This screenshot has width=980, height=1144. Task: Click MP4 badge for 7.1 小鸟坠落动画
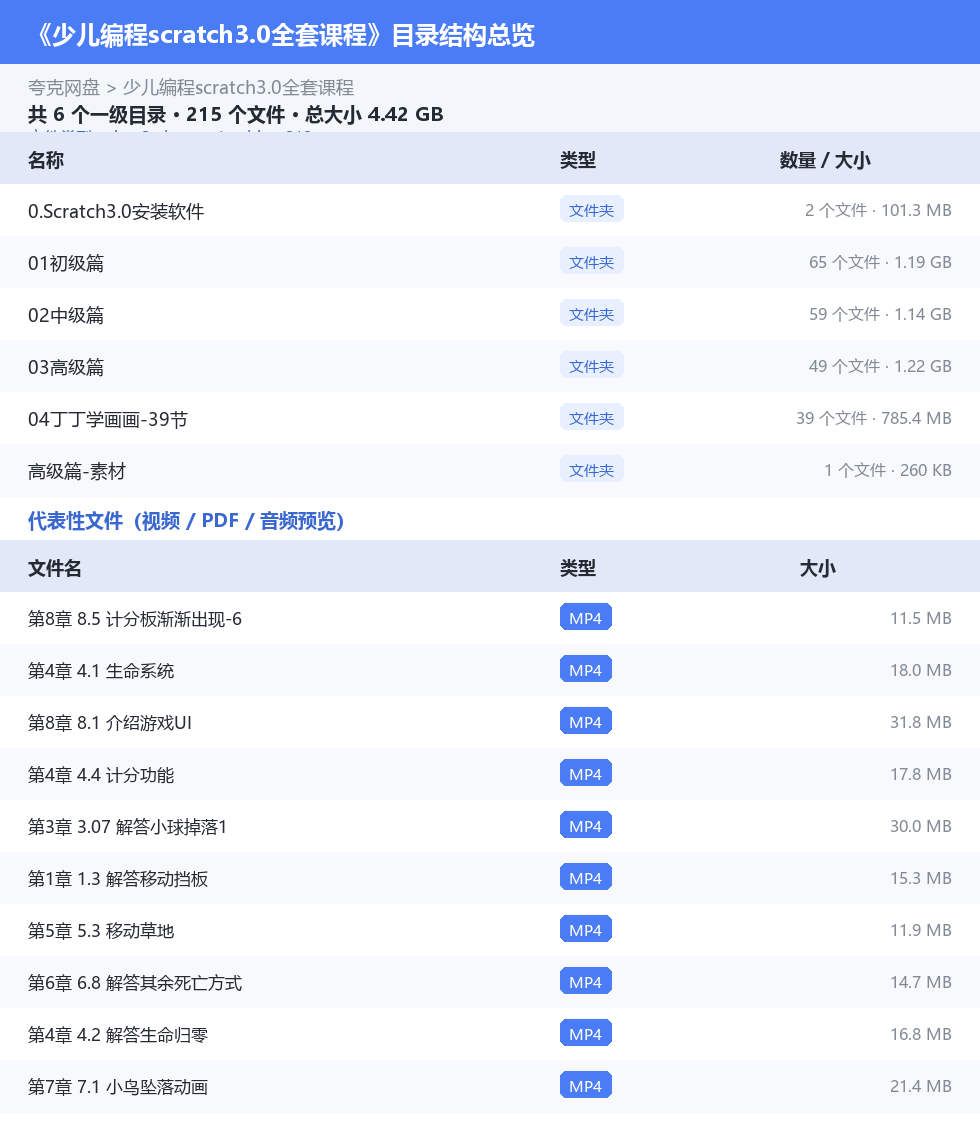[585, 1086]
